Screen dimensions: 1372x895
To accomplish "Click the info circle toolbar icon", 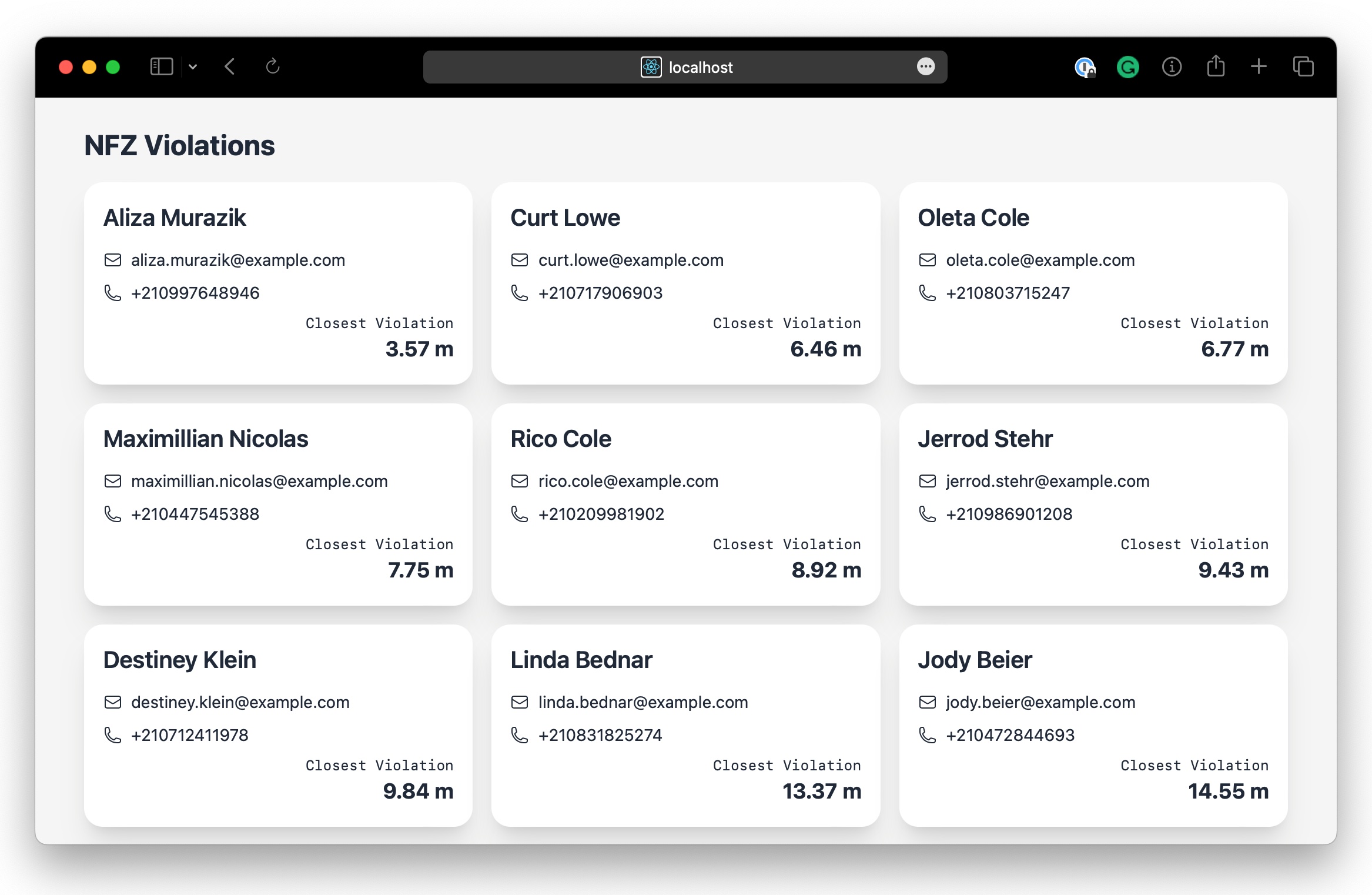I will click(1172, 67).
